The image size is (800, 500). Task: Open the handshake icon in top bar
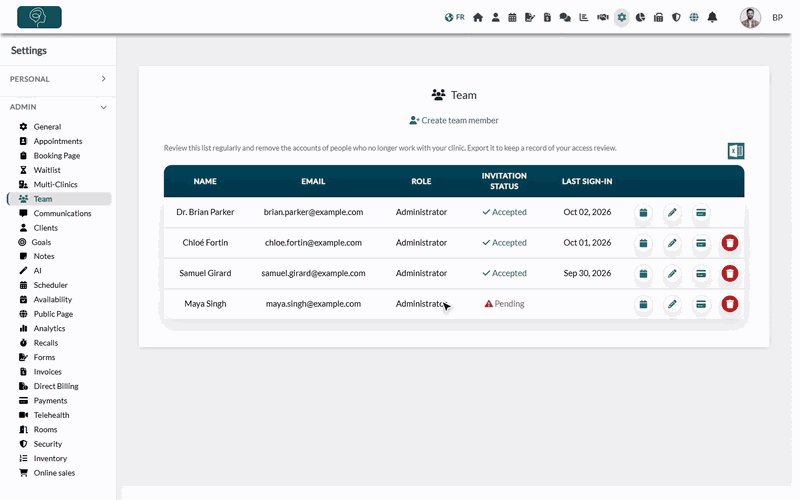click(x=603, y=17)
